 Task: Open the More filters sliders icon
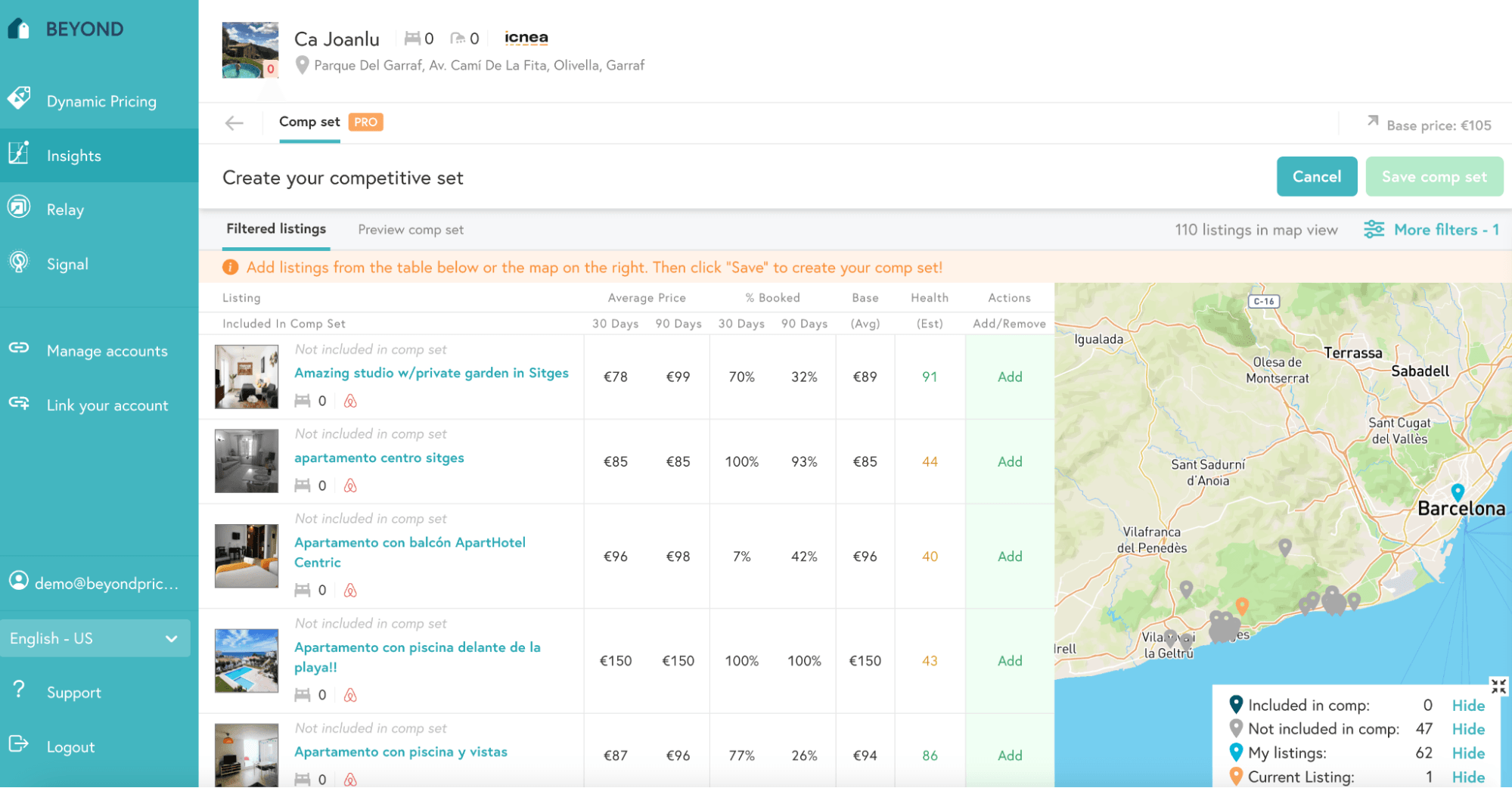tap(1374, 229)
